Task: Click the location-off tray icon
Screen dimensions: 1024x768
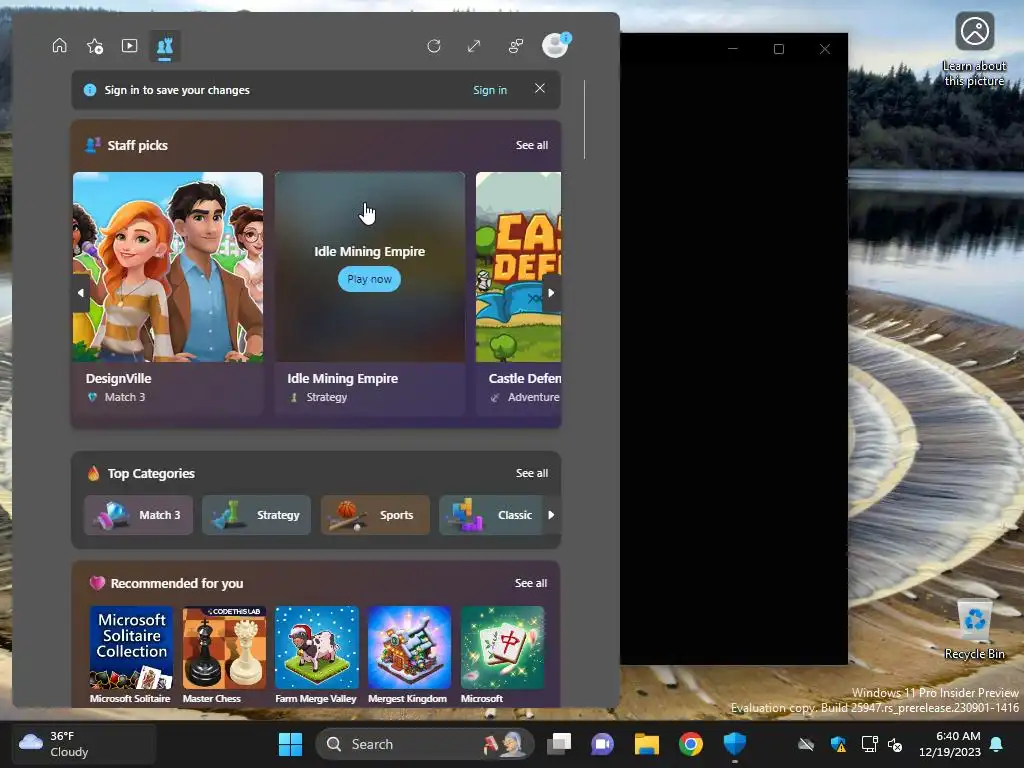Action: tap(806, 744)
